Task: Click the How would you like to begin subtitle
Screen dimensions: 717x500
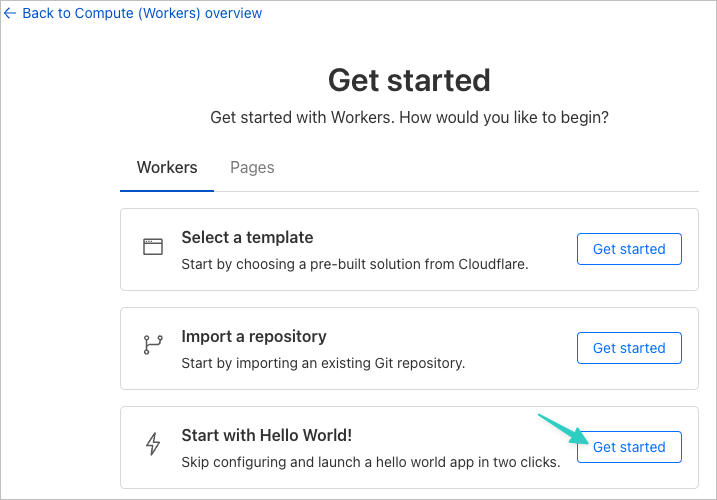Action: coord(409,118)
